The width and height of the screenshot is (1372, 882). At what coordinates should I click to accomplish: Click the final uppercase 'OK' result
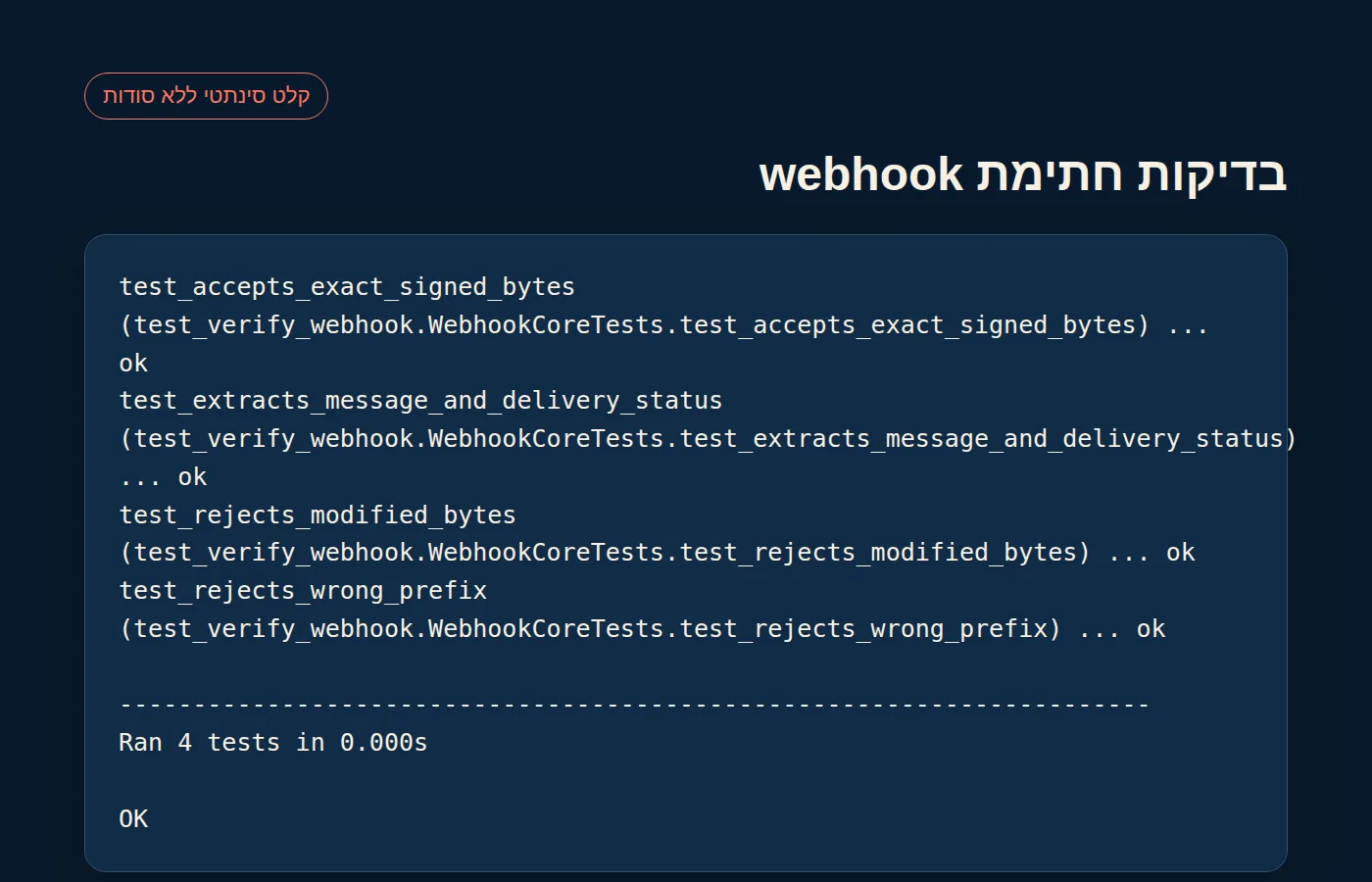click(x=133, y=819)
